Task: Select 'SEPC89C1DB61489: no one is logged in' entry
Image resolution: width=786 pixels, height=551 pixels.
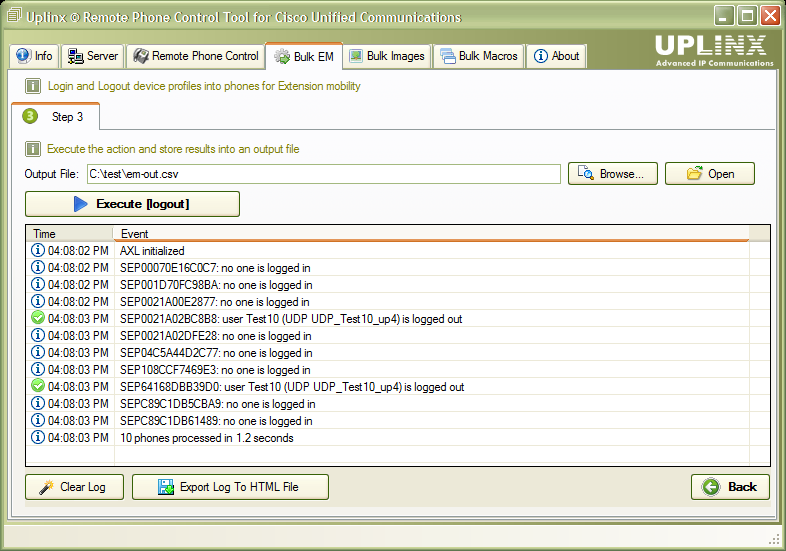Action: click(216, 421)
